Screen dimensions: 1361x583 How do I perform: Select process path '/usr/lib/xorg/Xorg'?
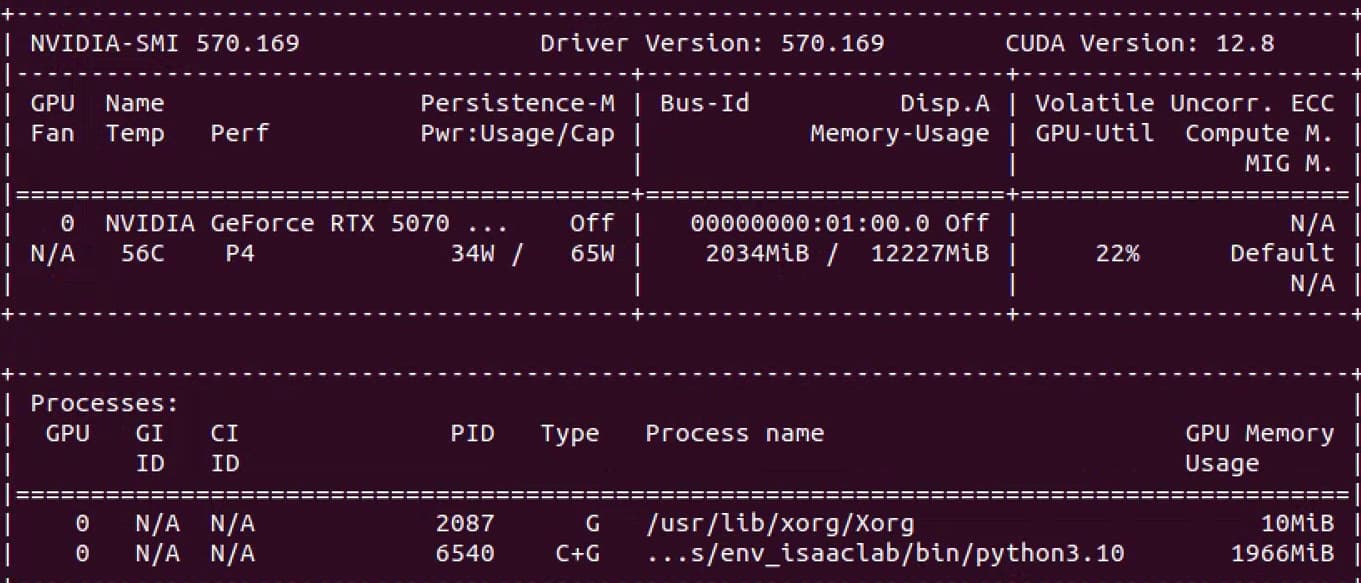780,523
